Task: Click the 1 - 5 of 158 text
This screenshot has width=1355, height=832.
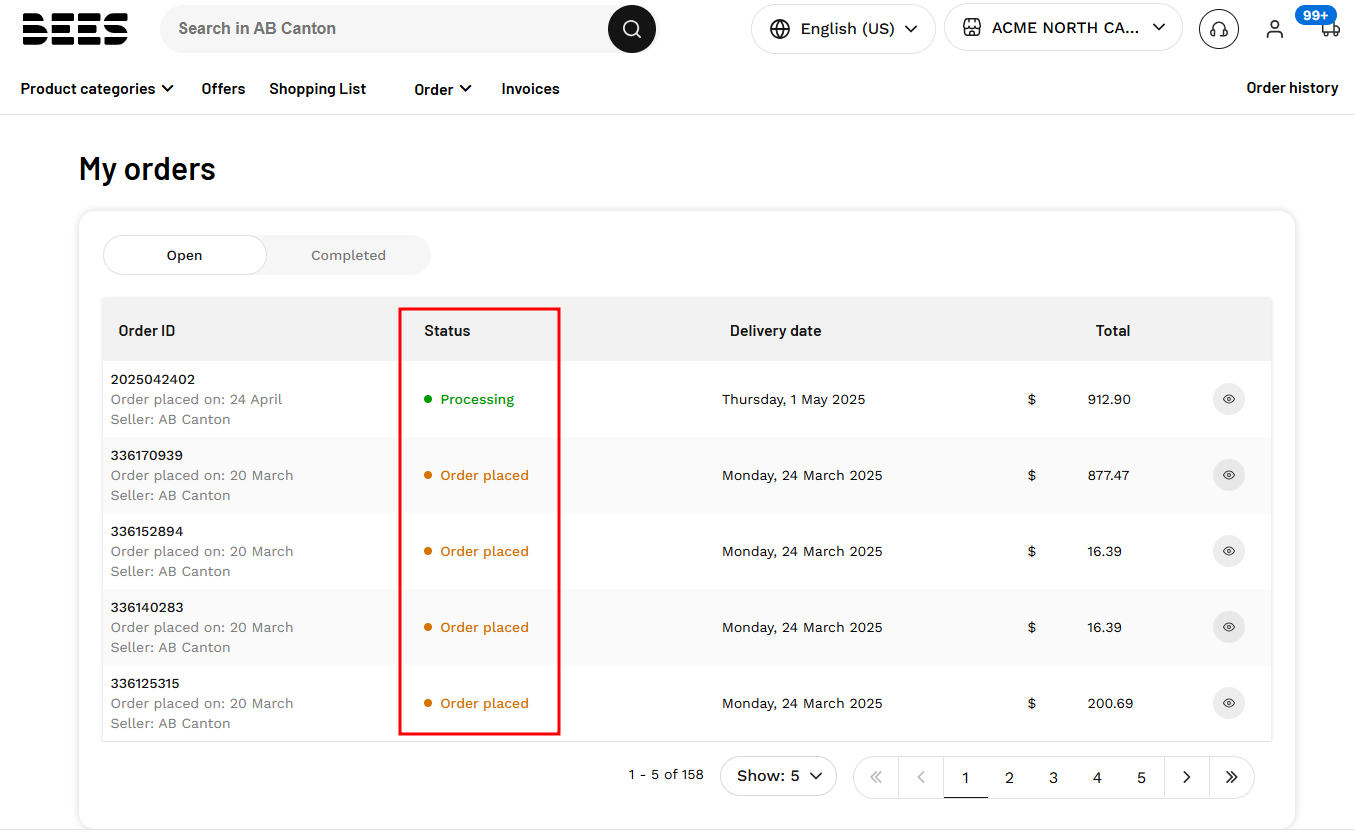Action: (x=666, y=775)
